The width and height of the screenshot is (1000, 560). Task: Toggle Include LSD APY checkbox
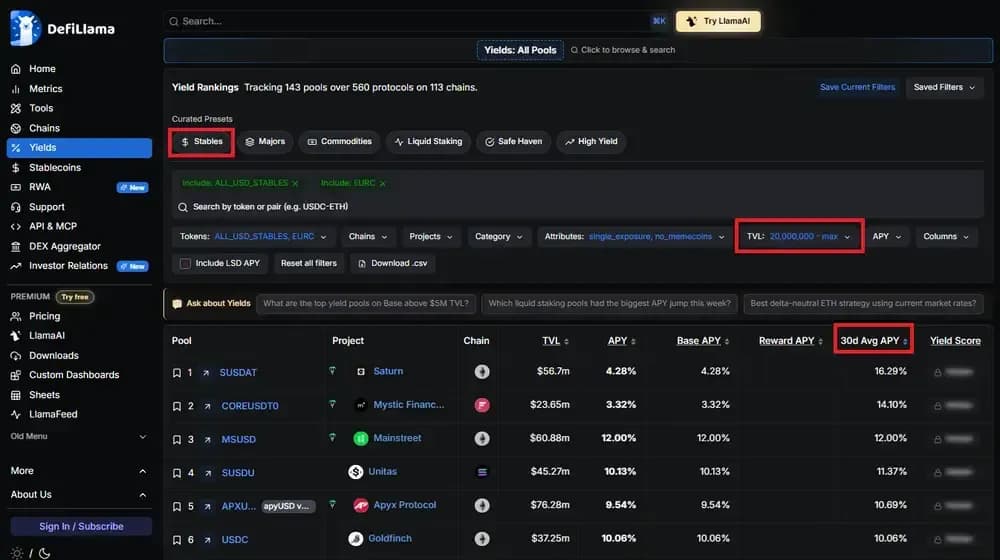185,263
